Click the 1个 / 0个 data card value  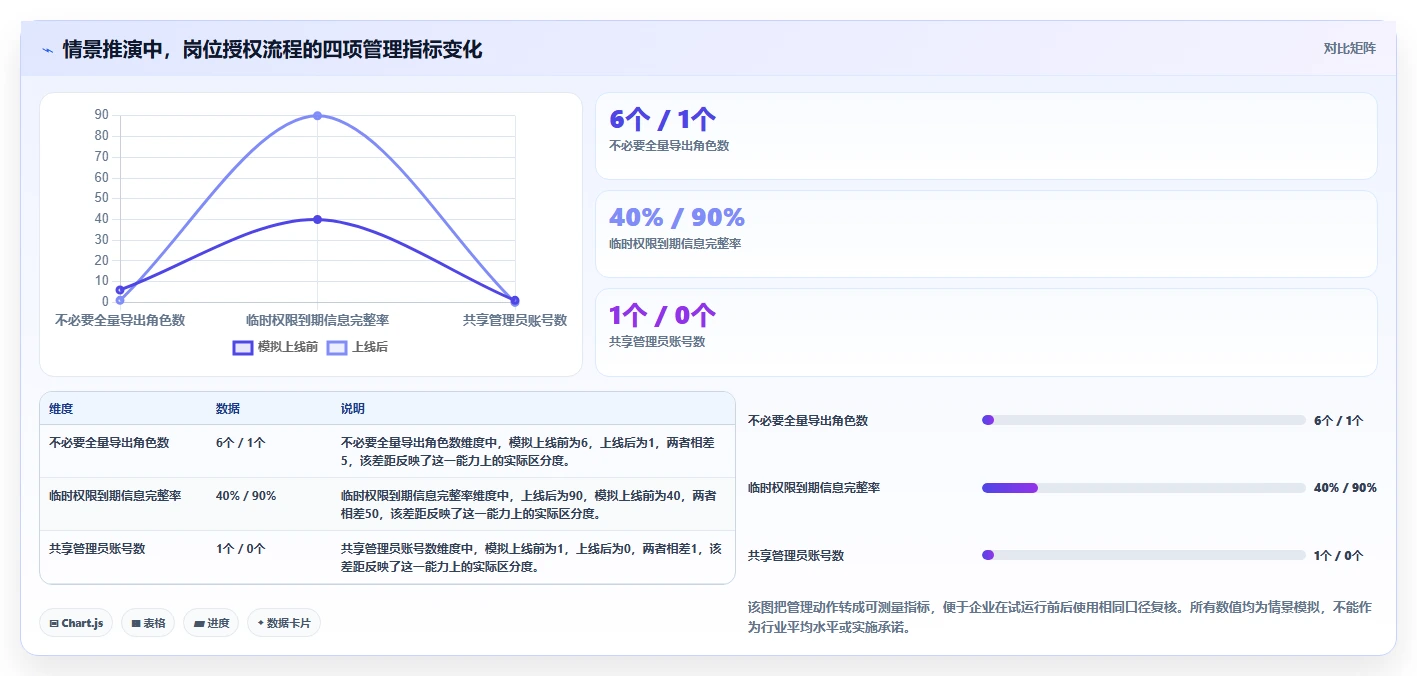pyautogui.click(x=662, y=315)
